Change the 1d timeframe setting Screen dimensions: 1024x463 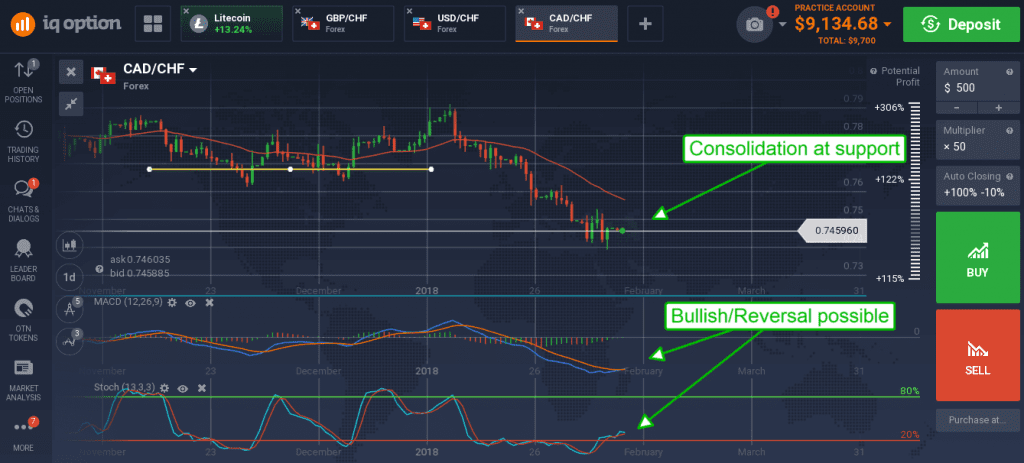[69, 277]
